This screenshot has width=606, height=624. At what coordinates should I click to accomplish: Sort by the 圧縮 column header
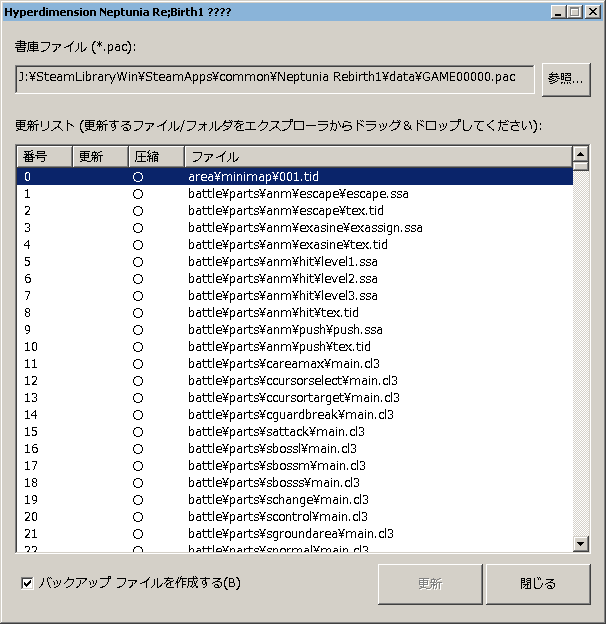coord(156,157)
